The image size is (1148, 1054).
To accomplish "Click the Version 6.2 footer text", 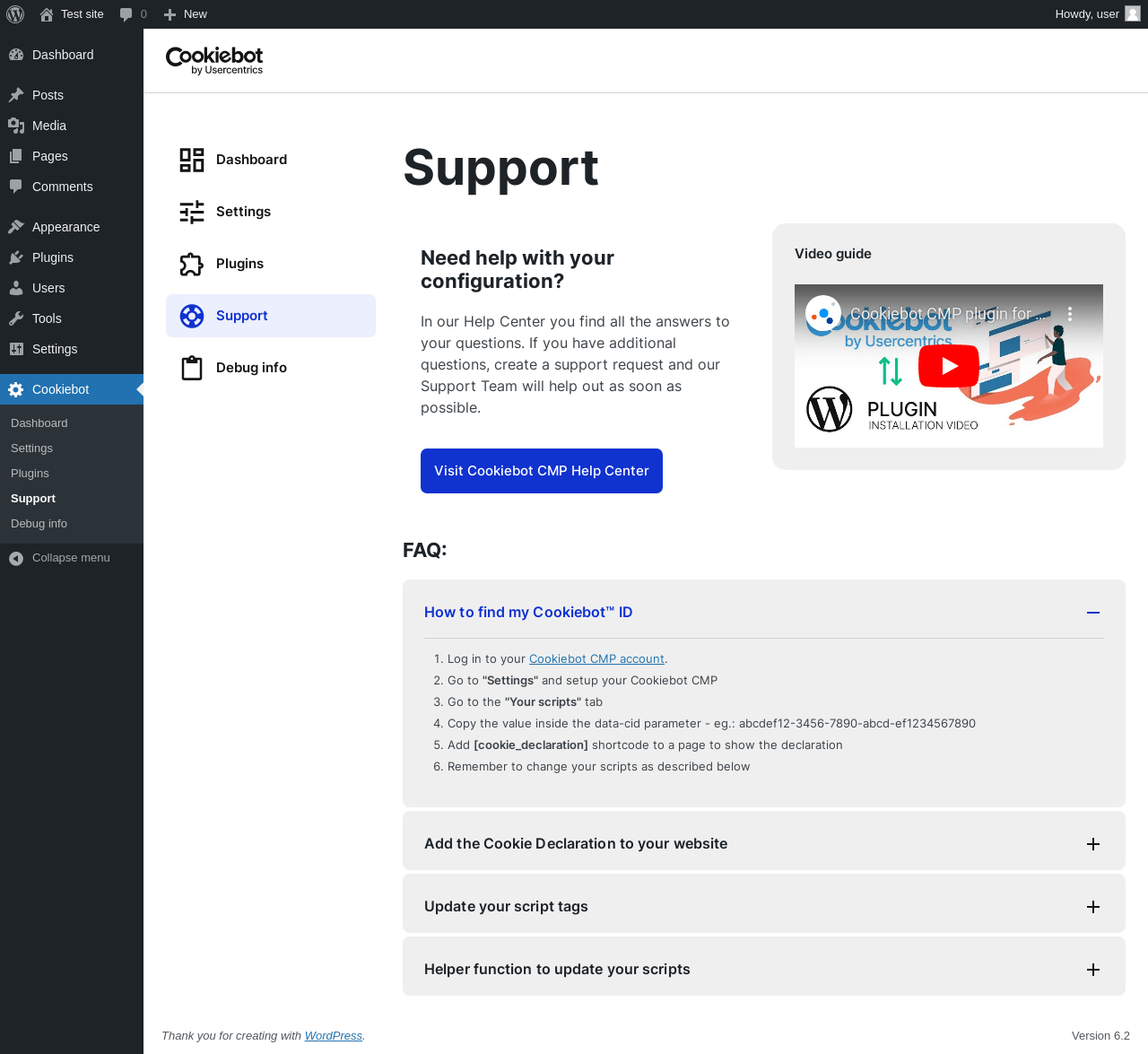I will pos(1100,1036).
